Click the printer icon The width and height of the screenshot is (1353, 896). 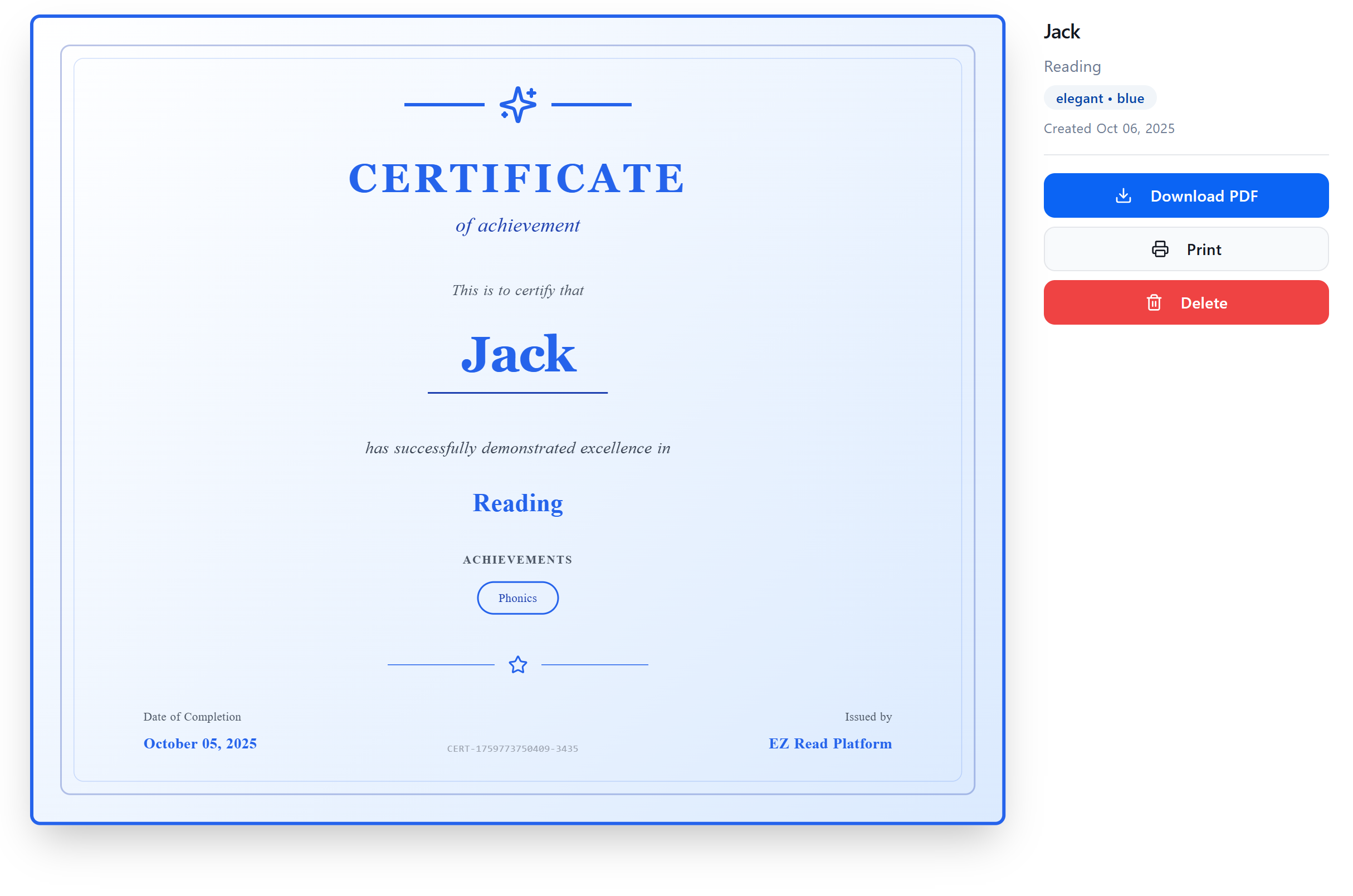[x=1159, y=249]
